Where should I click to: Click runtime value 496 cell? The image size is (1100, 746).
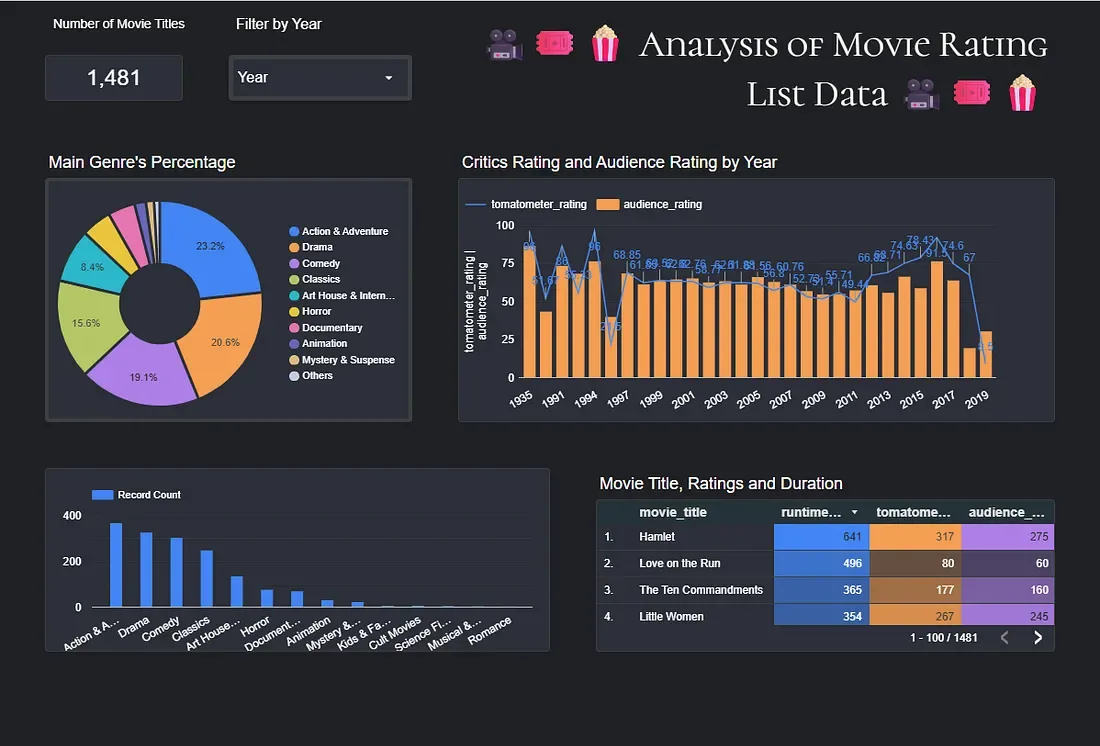(x=821, y=564)
